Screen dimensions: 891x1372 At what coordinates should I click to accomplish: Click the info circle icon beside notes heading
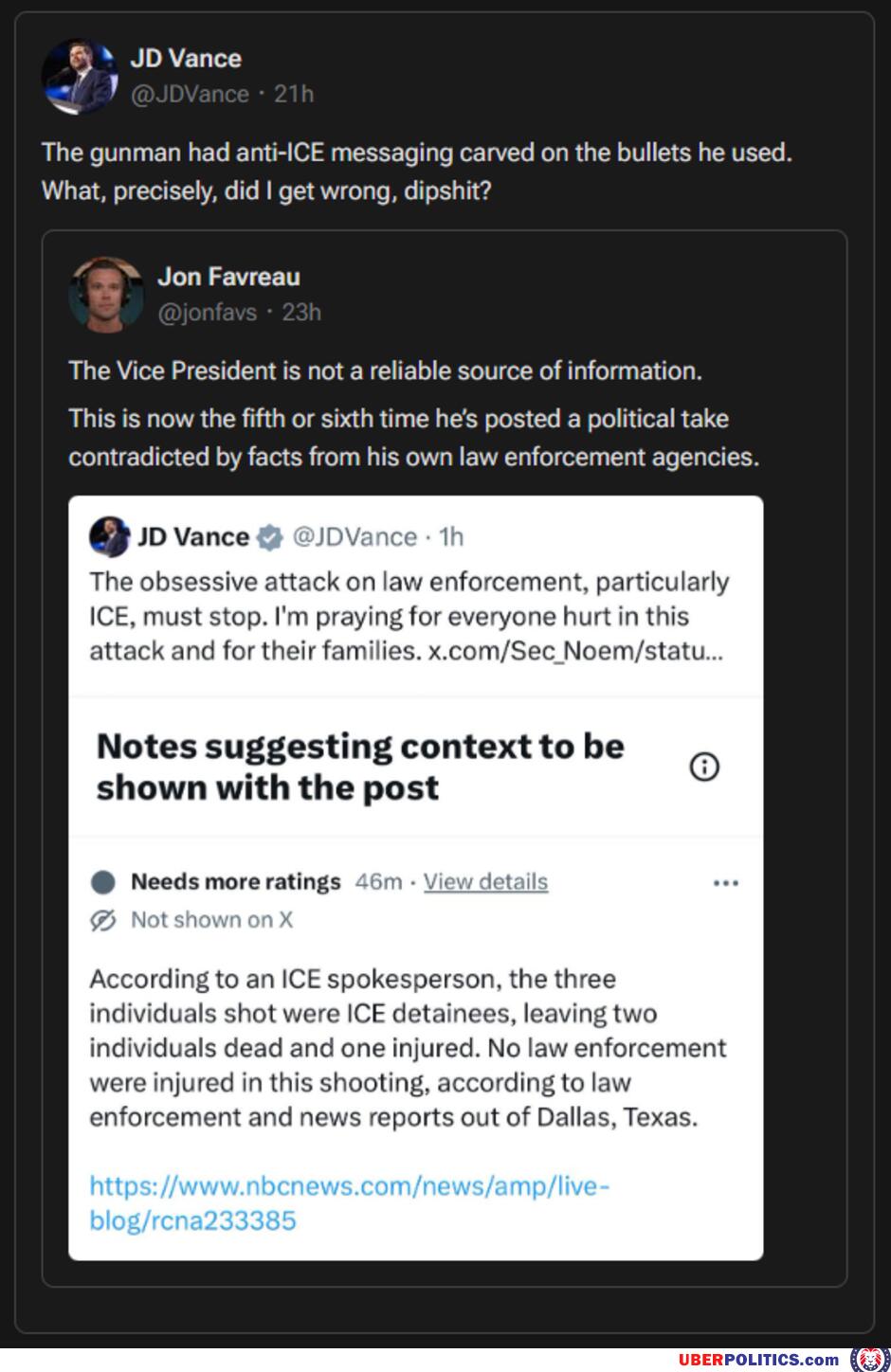[x=704, y=767]
